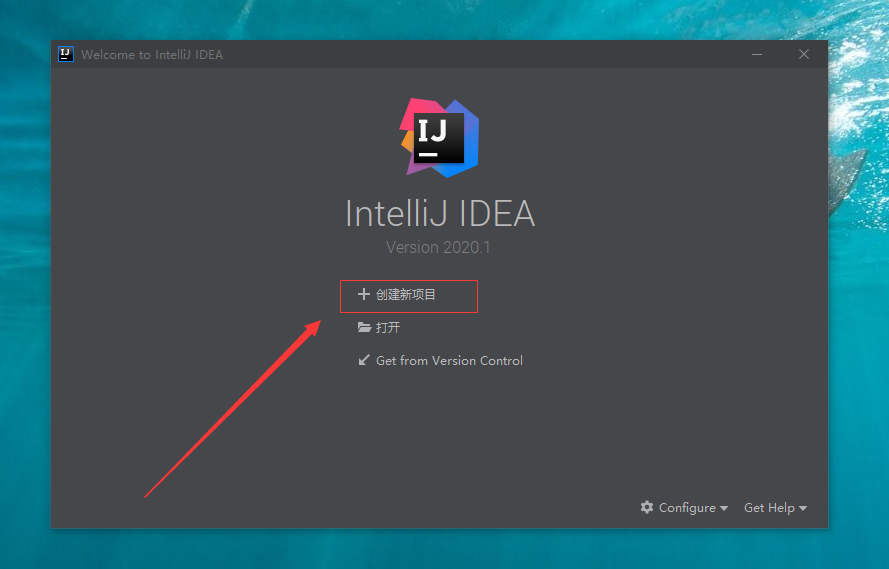Screen dimensions: 889x569
Task: Minimize the Welcome to IntelliJ IDEA window
Action: click(x=757, y=54)
